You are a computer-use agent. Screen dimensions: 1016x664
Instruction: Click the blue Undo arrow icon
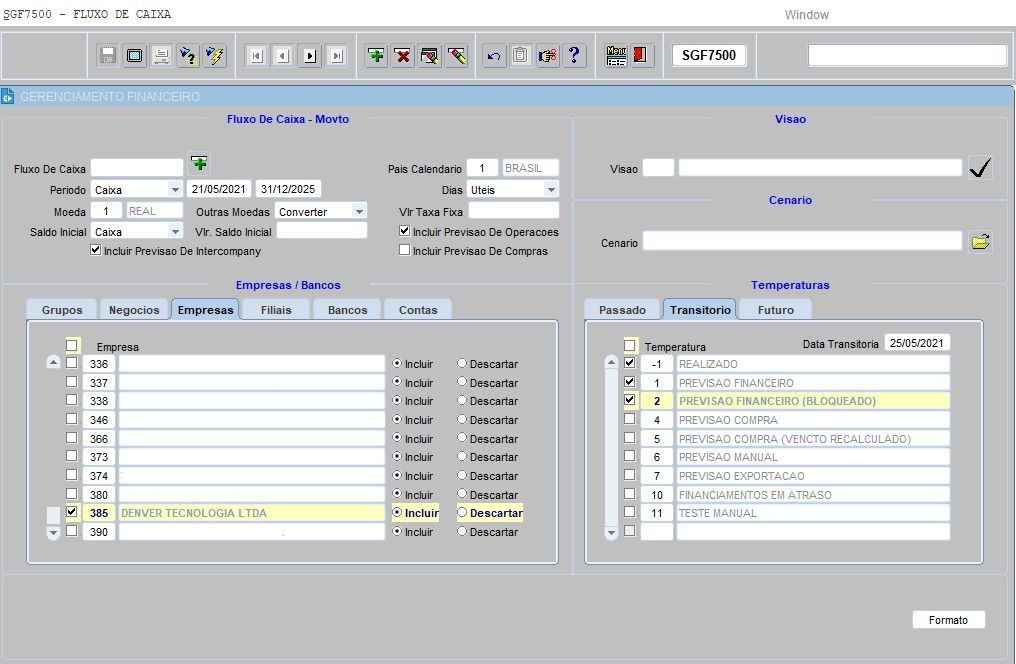(x=494, y=56)
